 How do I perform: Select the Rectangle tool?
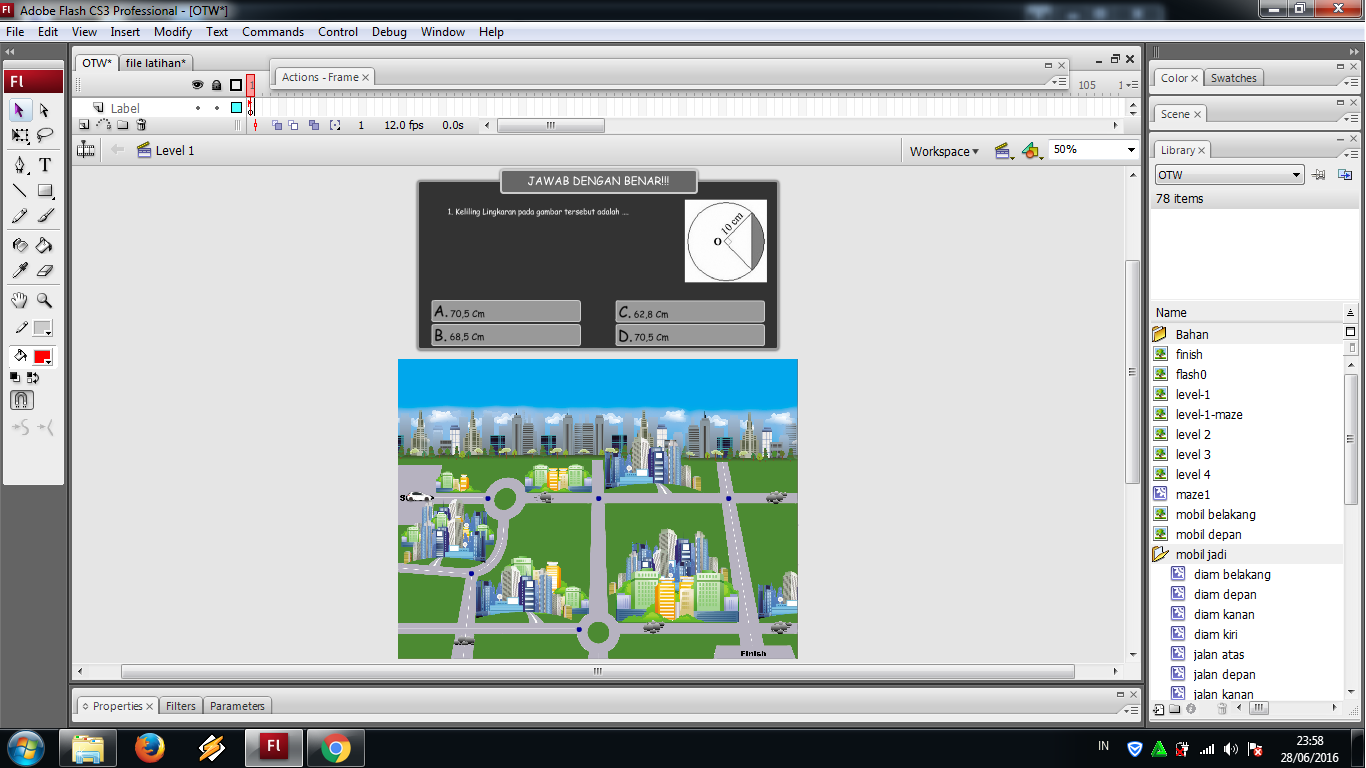45,190
